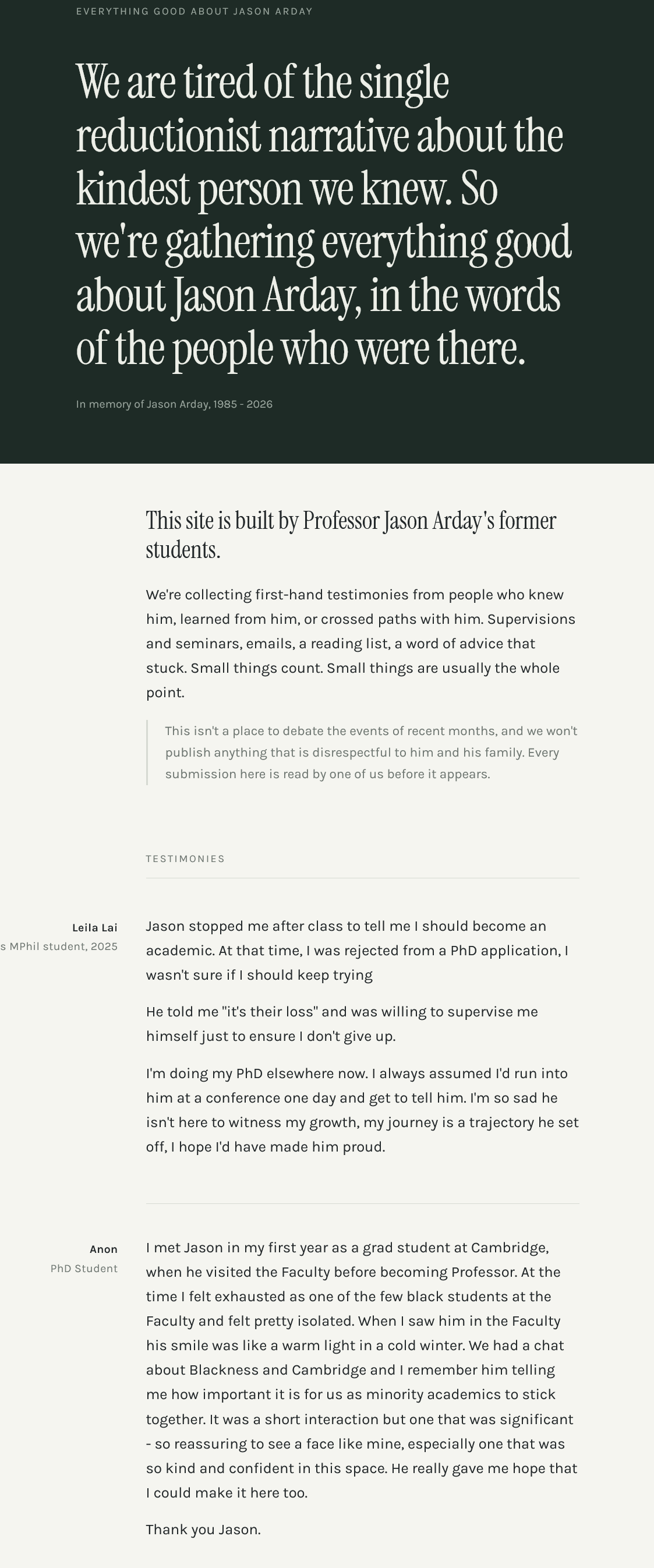Click the large hero headline about Jason Arday

point(324,214)
